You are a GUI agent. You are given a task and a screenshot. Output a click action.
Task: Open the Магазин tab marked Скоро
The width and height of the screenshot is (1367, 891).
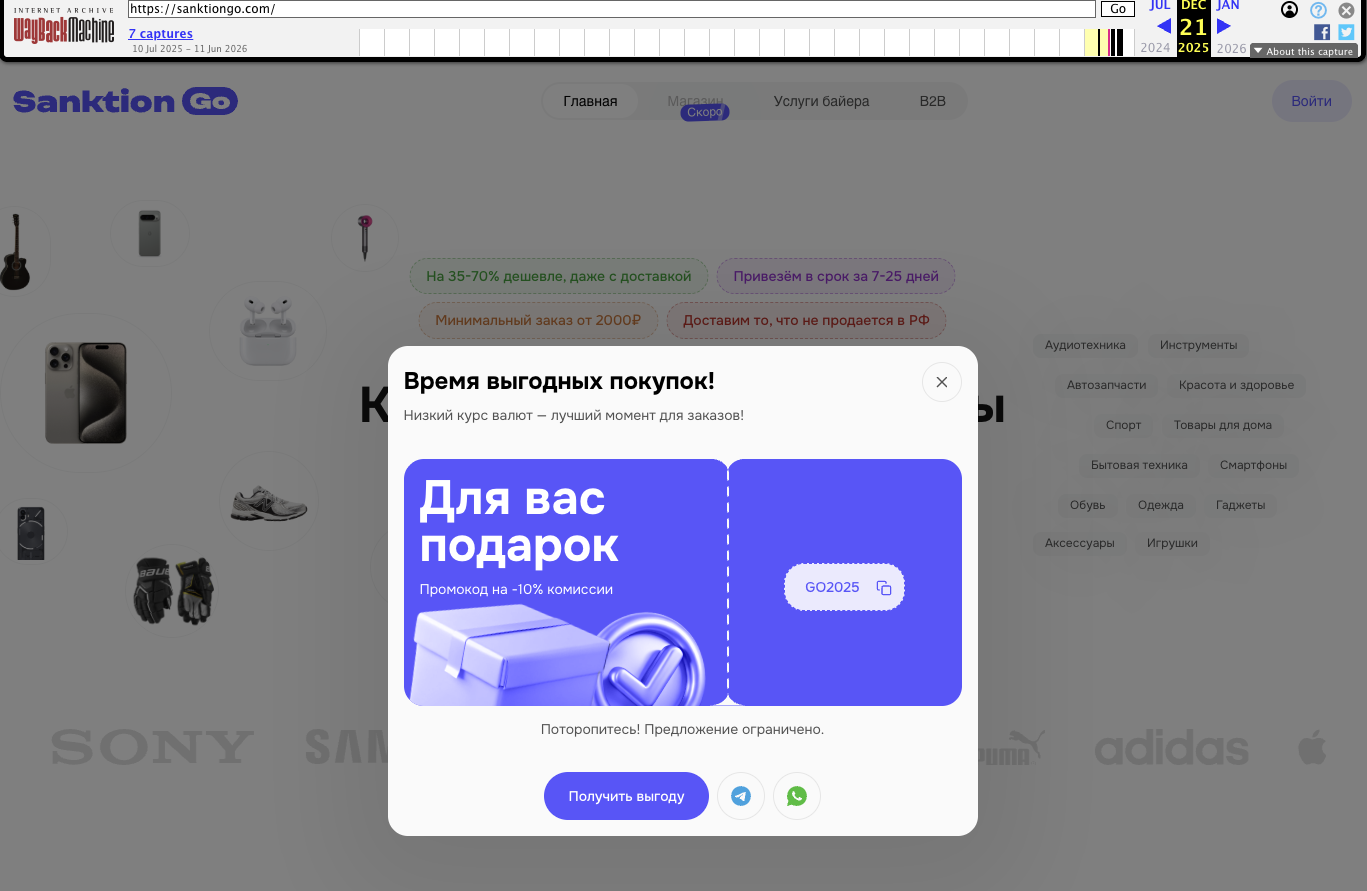tap(695, 101)
